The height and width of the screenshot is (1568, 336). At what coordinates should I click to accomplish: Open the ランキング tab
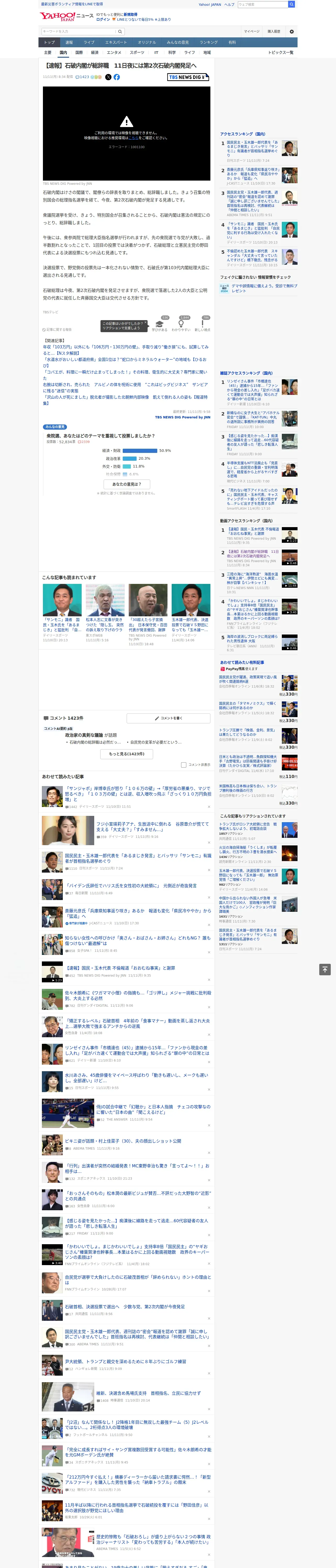click(209, 43)
